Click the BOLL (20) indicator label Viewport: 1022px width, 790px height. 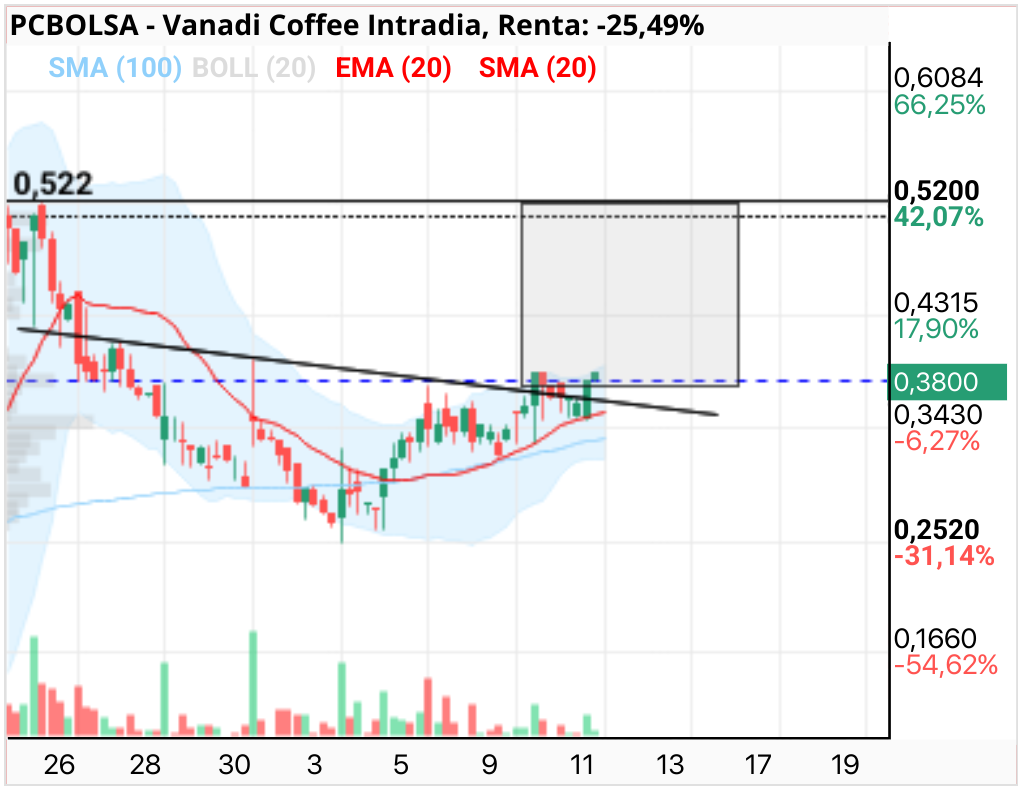[254, 68]
